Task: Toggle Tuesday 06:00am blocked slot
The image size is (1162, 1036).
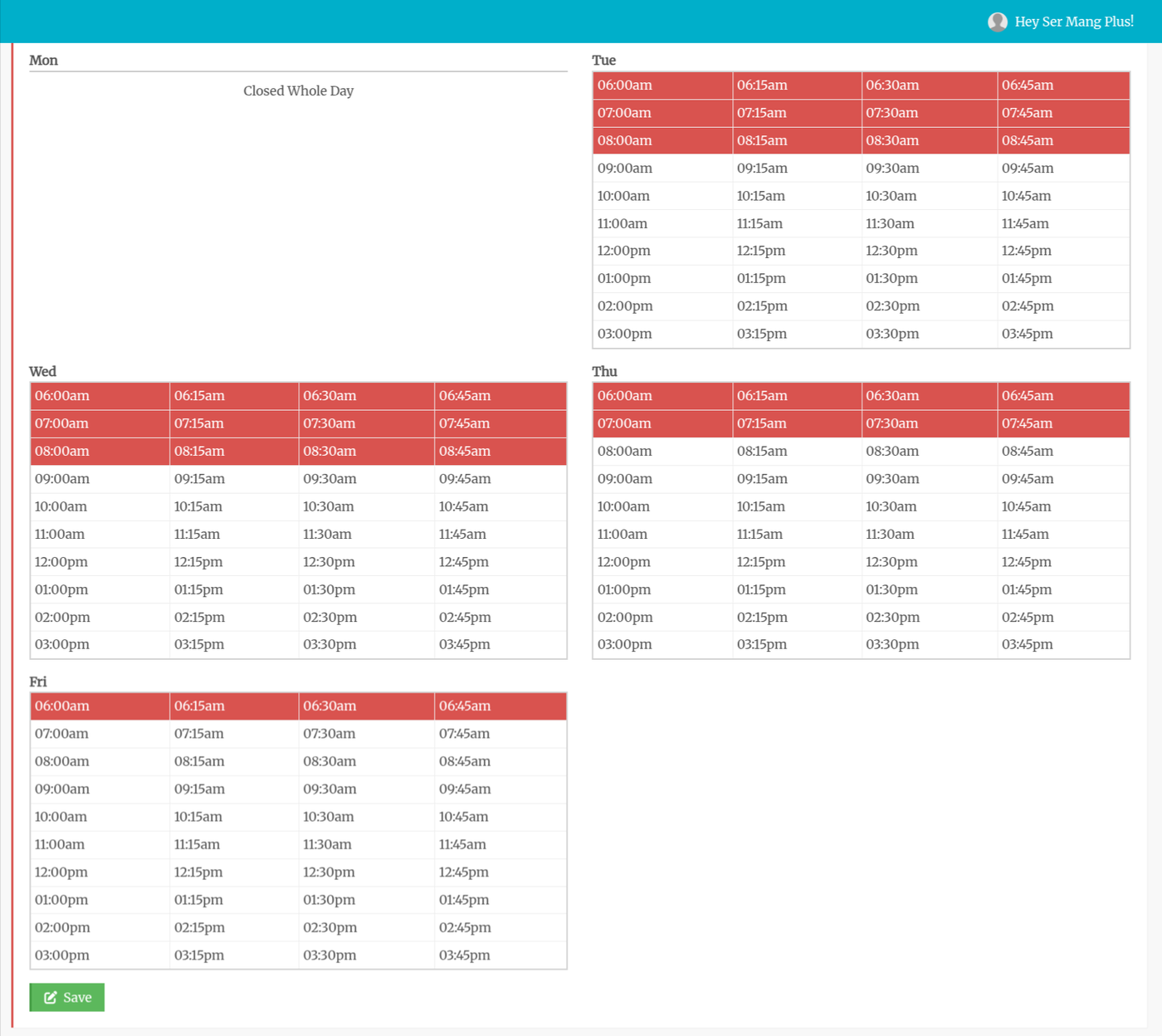Action: pos(663,86)
